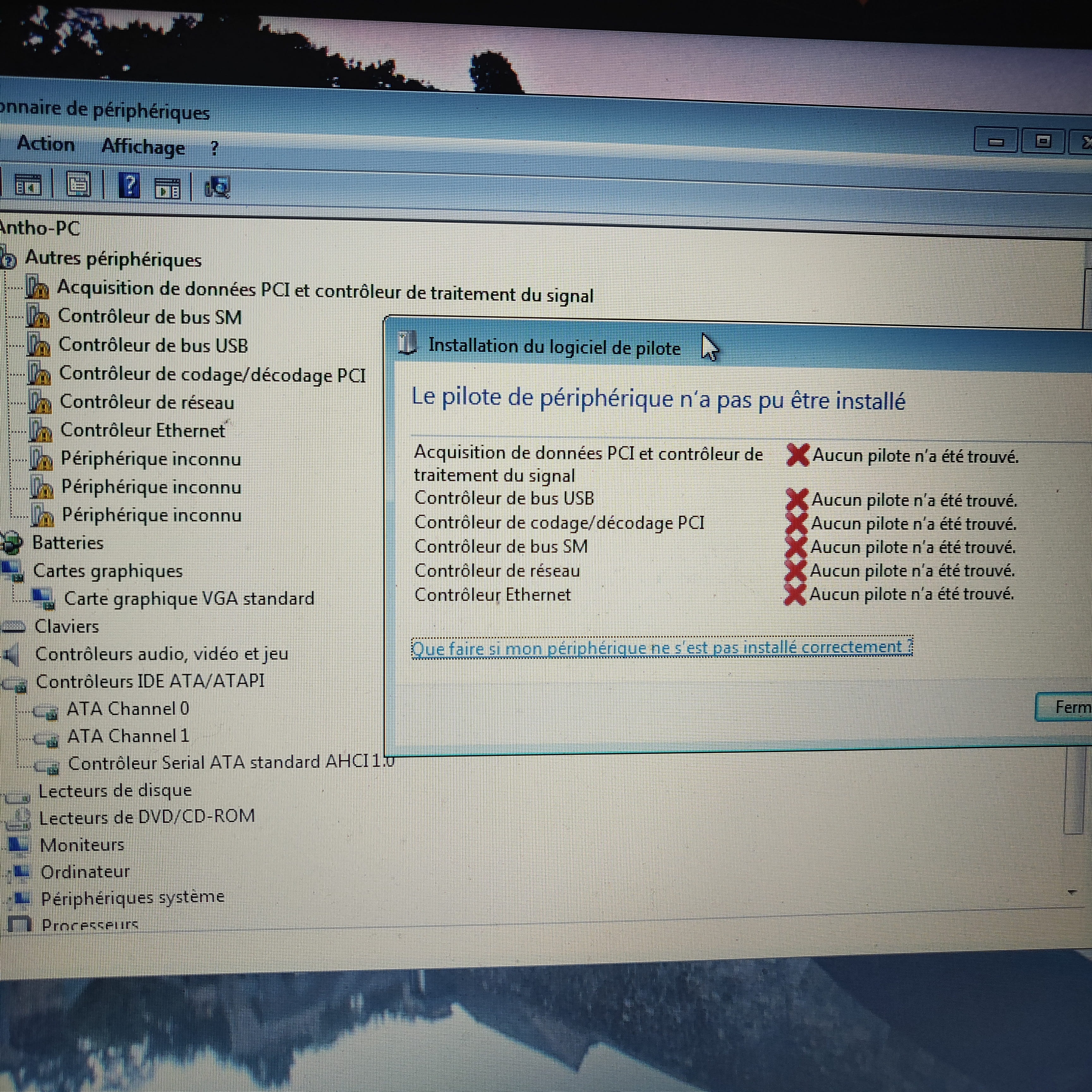The image size is (1092, 1092).
Task: Expand the Batteries category
Action: [x=67, y=543]
